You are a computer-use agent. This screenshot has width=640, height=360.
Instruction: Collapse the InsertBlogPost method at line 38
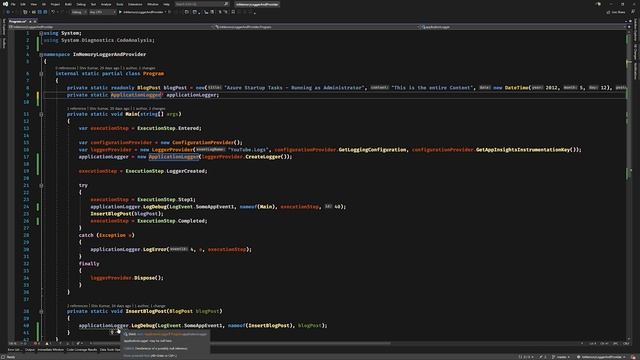[x=41, y=311]
